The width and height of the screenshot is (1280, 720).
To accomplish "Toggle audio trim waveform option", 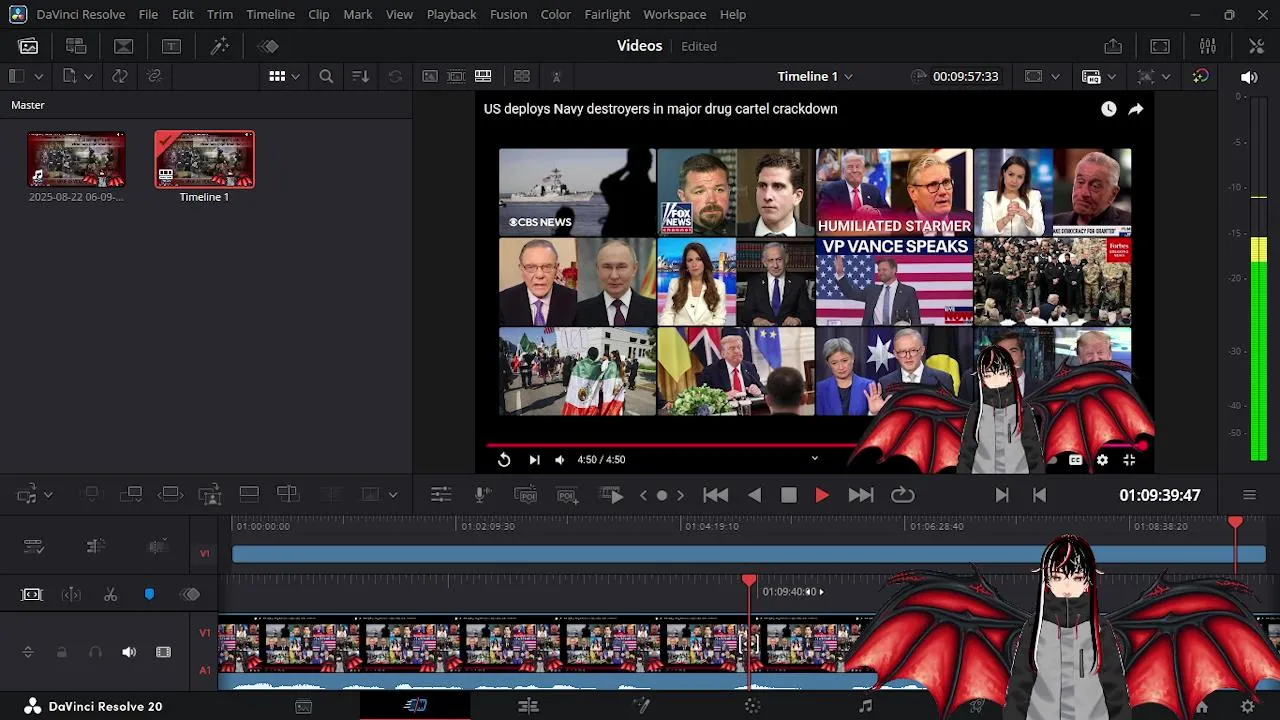I will (x=157, y=546).
